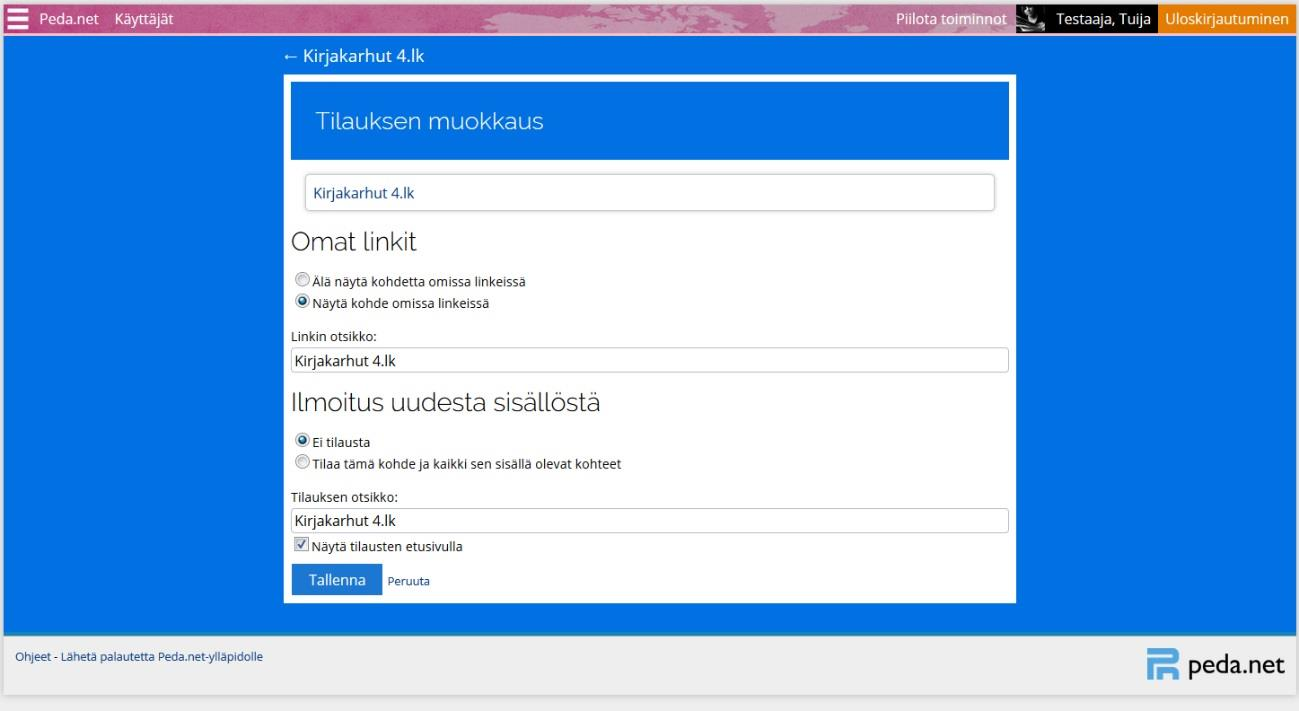Focus the Tilauksen otsikko text field

point(650,520)
